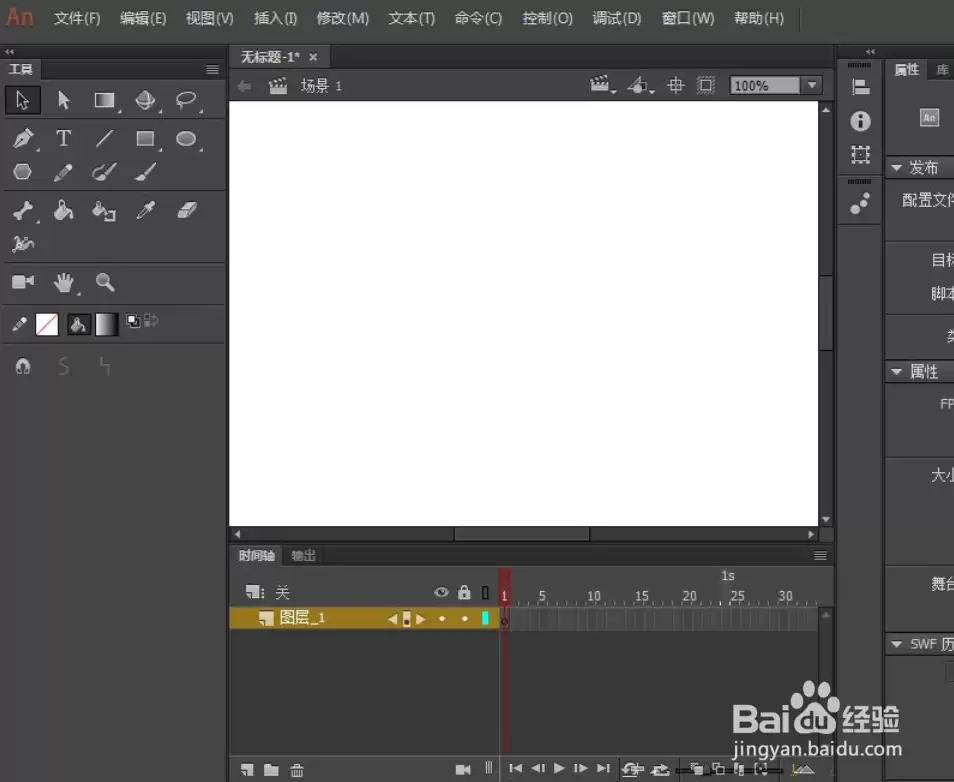Create a new layer folder

pos(271,770)
